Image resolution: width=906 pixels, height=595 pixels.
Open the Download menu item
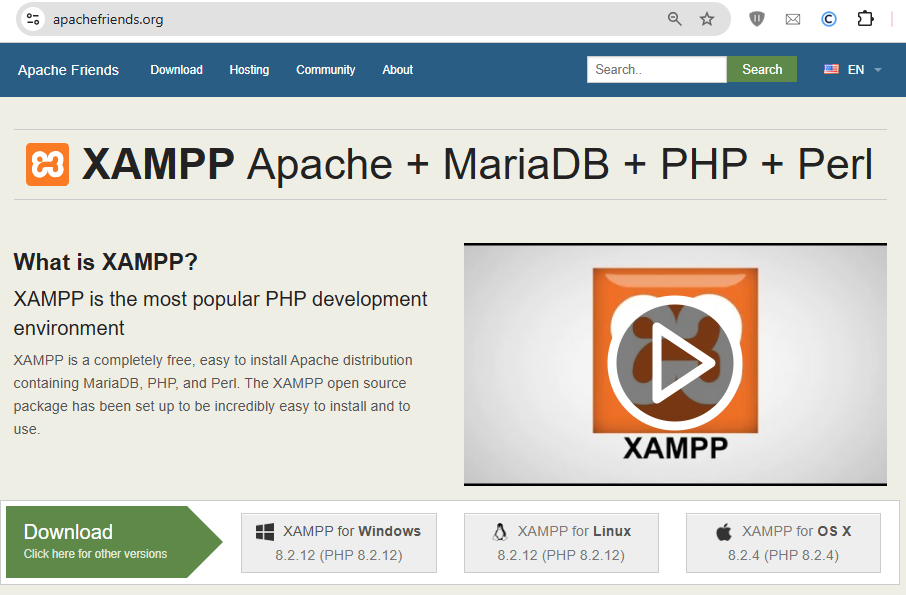click(x=176, y=69)
